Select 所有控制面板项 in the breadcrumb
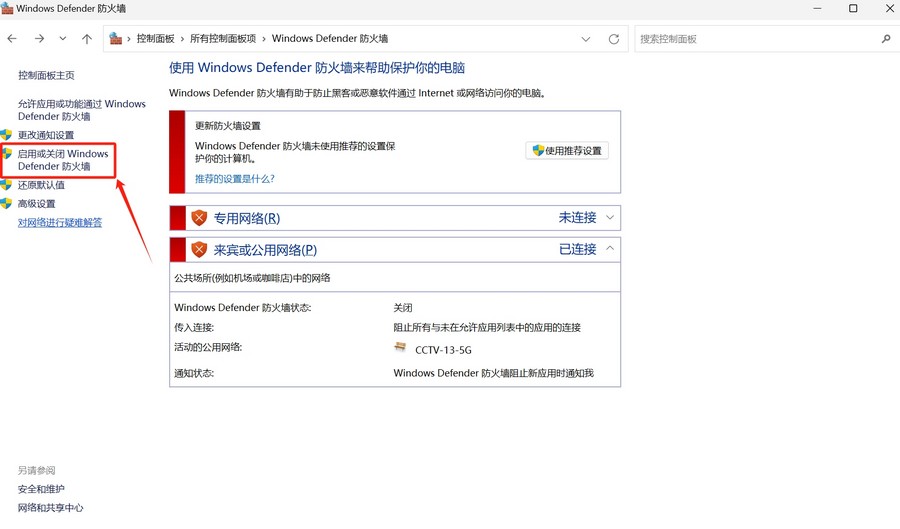The image size is (900, 529). coord(223,38)
